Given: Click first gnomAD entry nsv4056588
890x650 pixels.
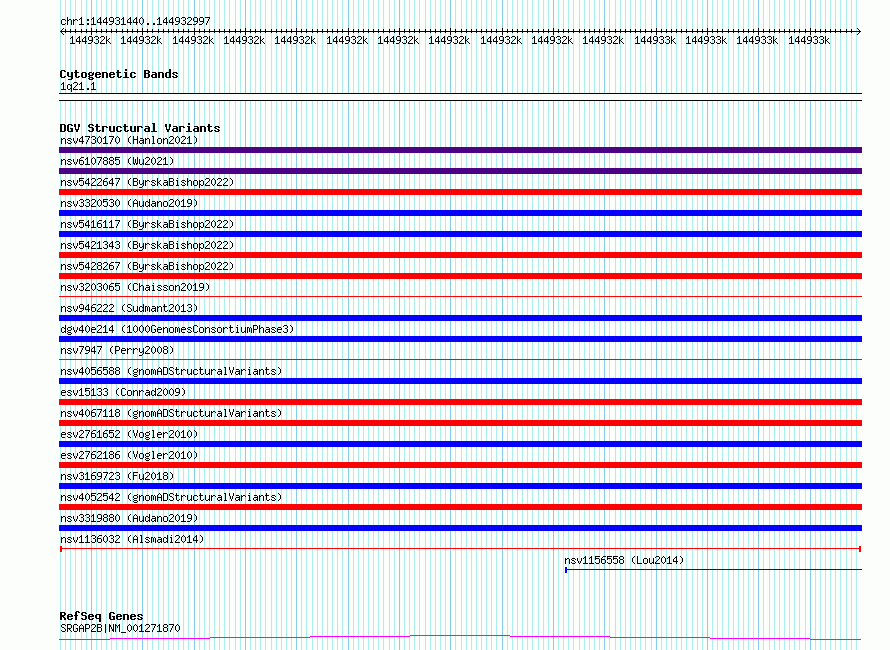Looking at the screenshot, I should pyautogui.click(x=171, y=371).
